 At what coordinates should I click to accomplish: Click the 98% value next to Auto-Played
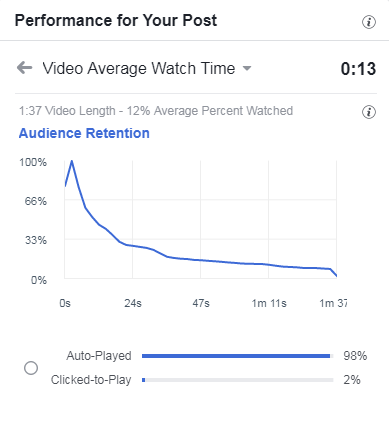point(355,356)
